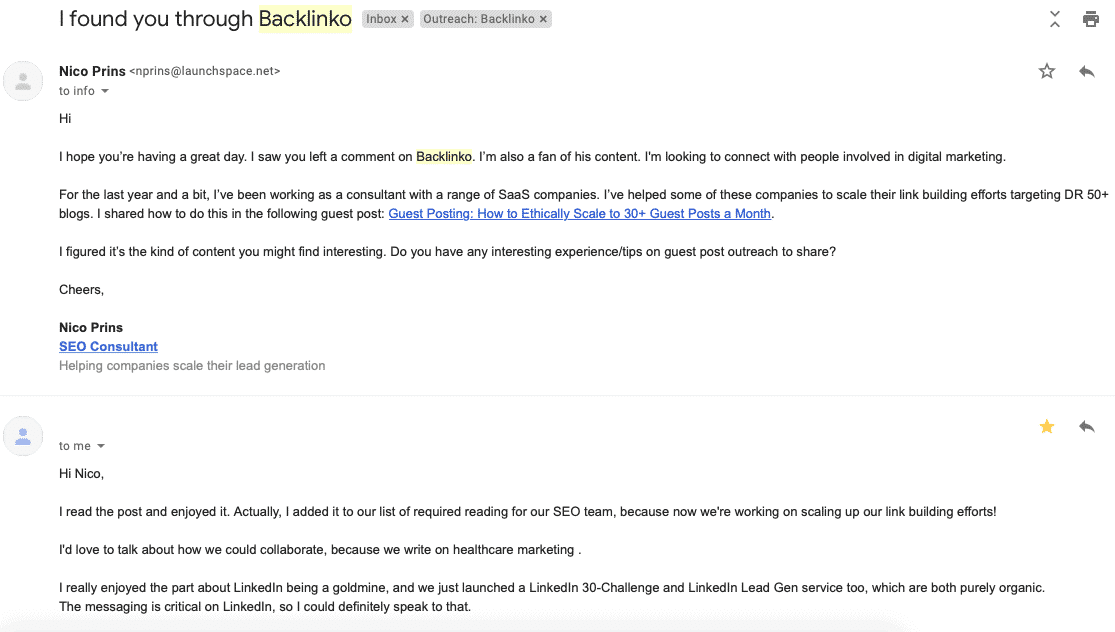Viewport: 1115px width, 632px height.
Task: Remove the Inbox label
Action: pyautogui.click(x=405, y=19)
